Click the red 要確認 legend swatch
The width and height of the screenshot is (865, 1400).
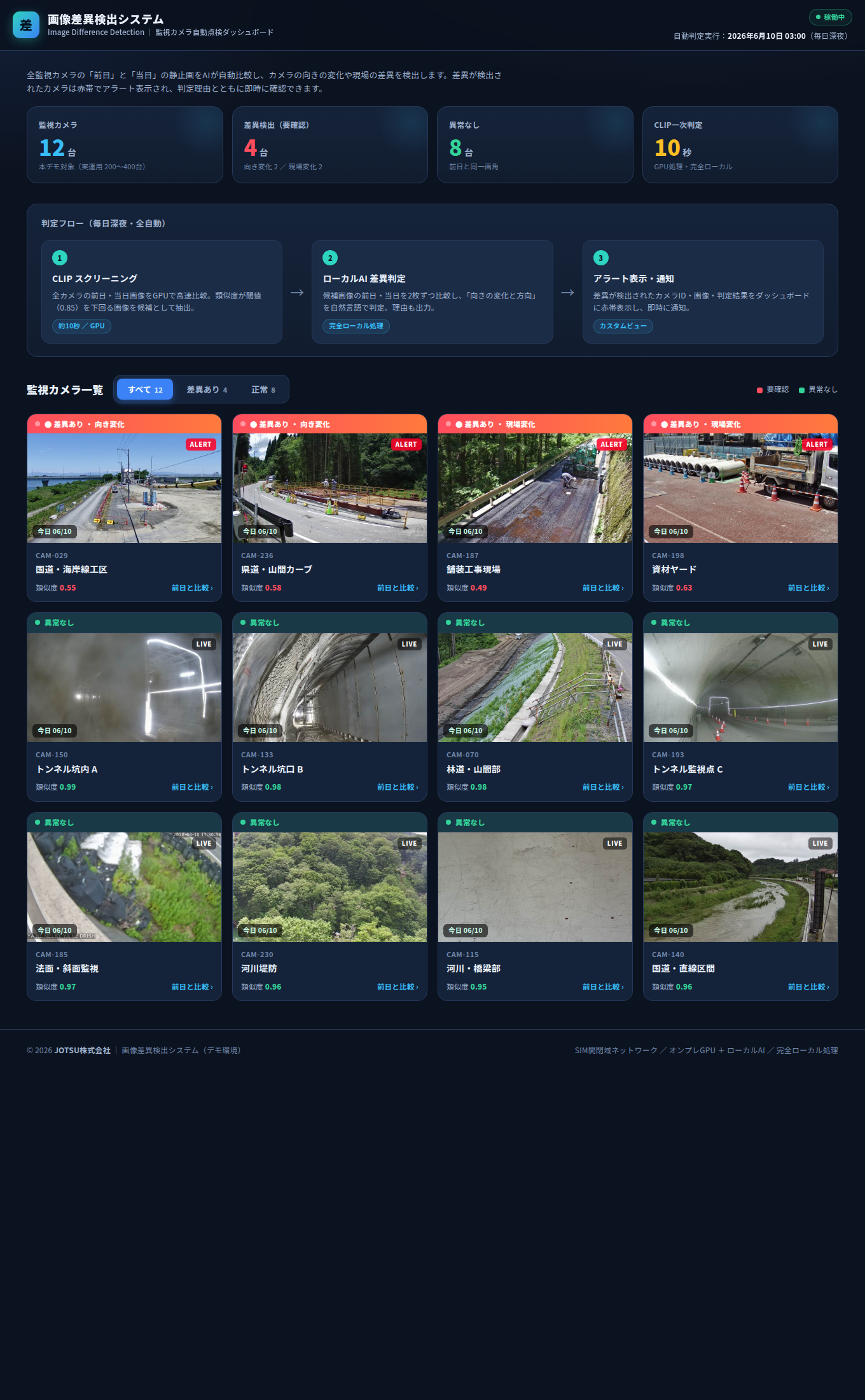759,390
